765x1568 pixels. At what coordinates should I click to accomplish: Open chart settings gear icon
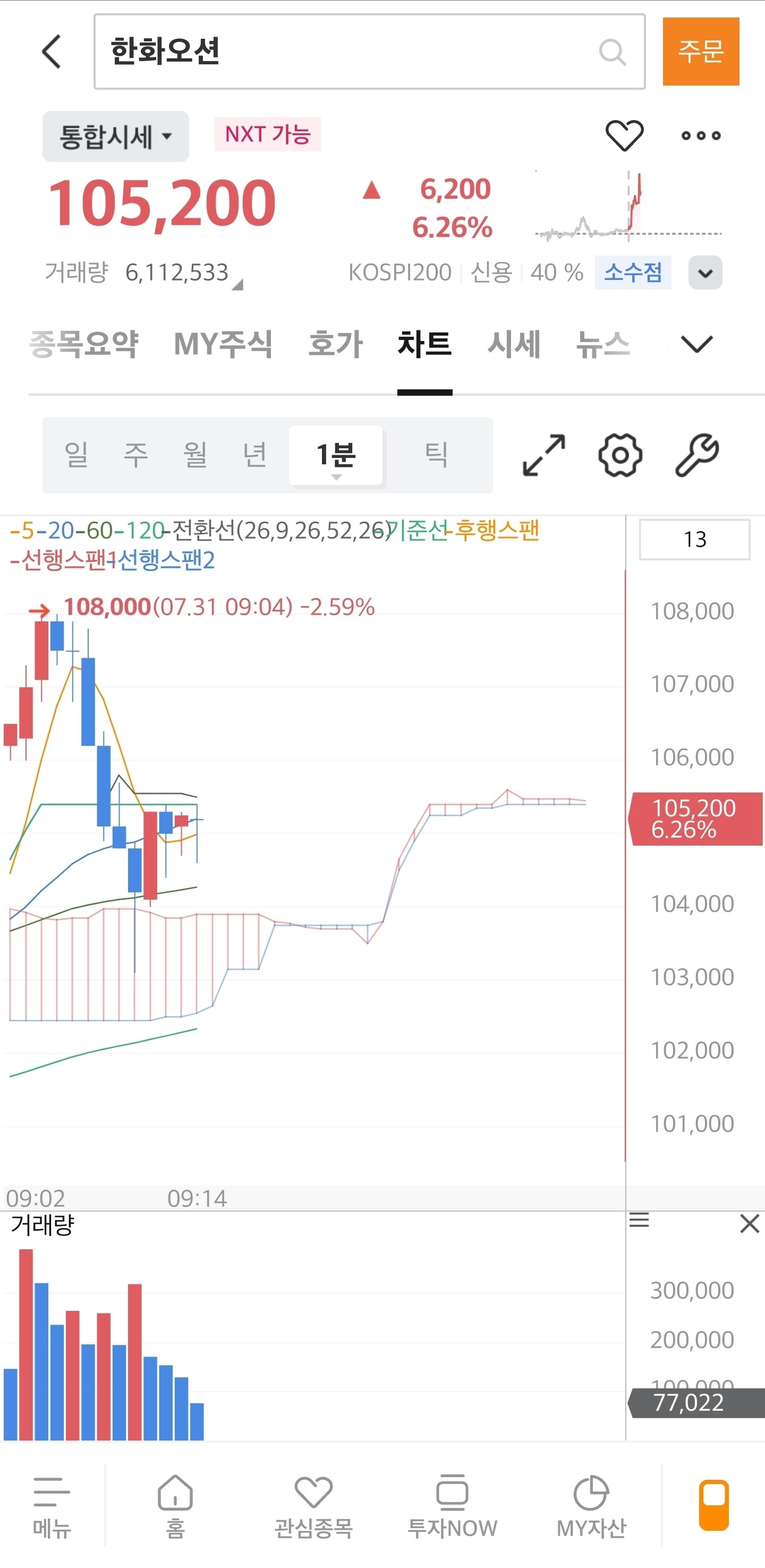(x=619, y=455)
